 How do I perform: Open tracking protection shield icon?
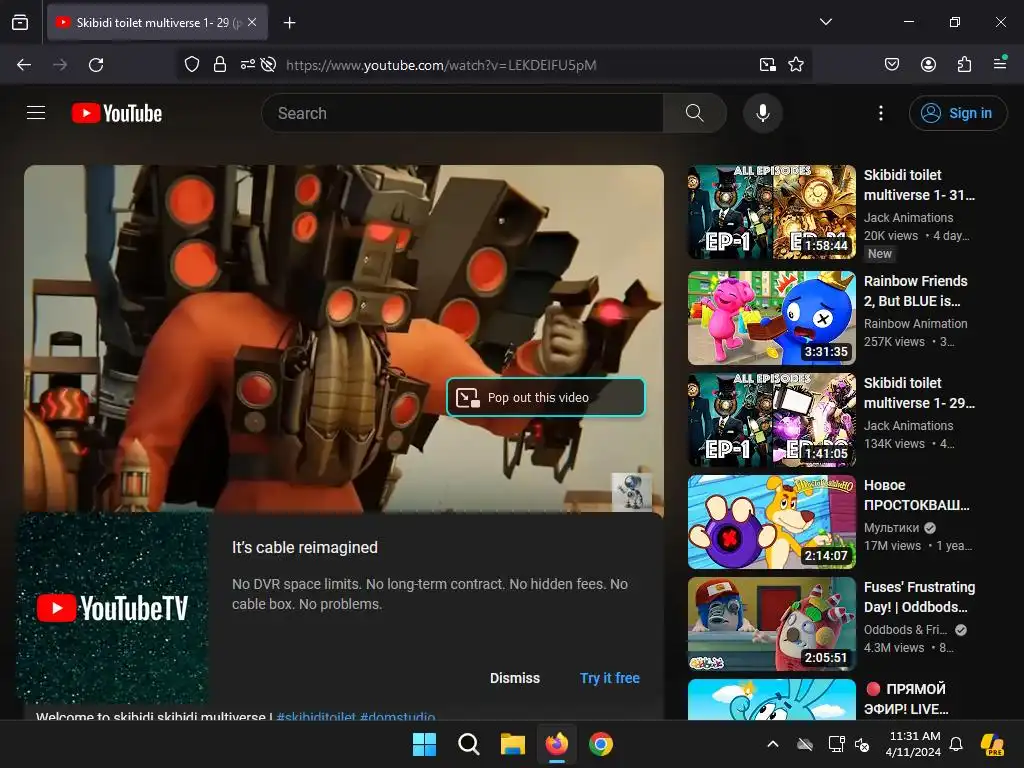click(x=191, y=65)
